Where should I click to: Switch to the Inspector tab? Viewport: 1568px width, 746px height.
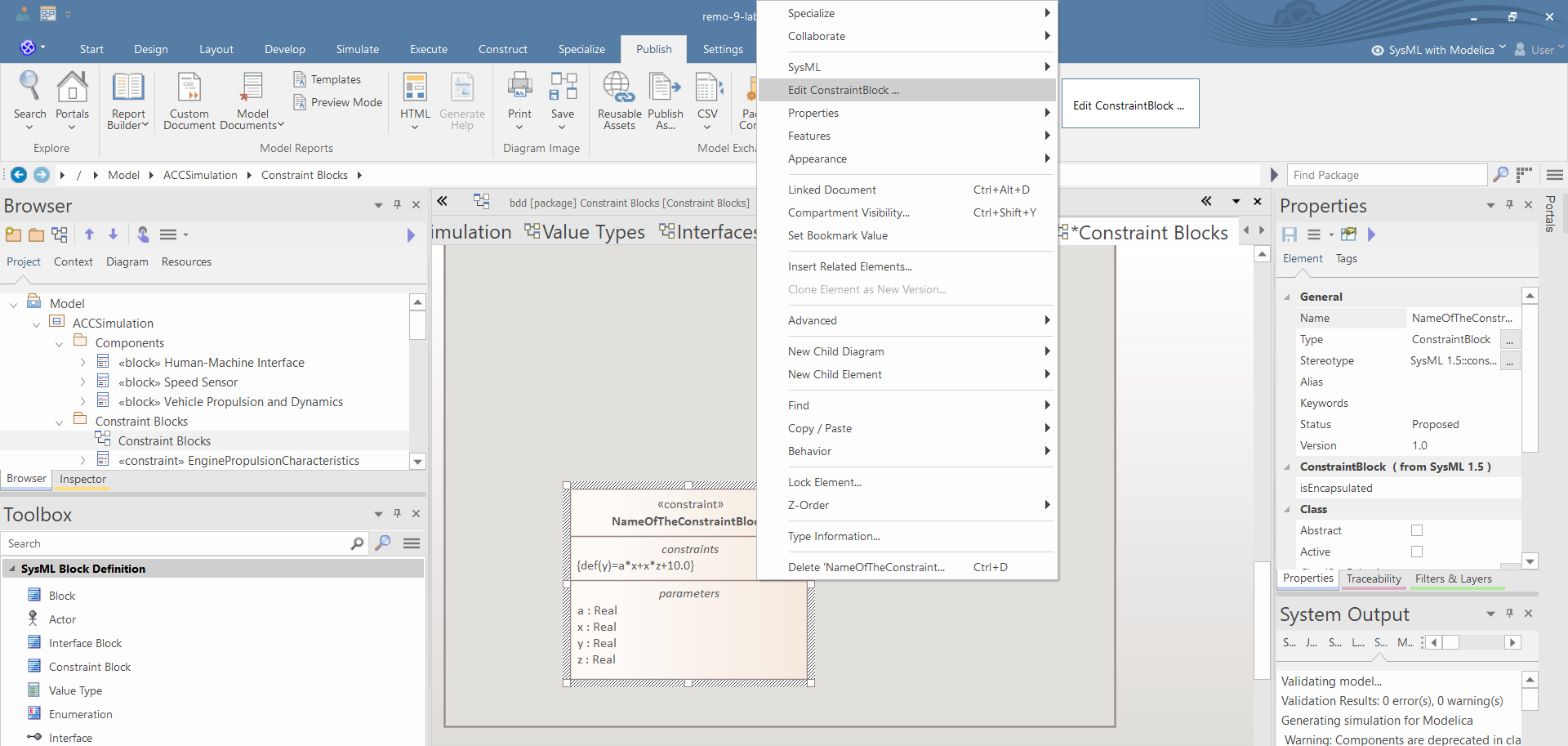[82, 479]
